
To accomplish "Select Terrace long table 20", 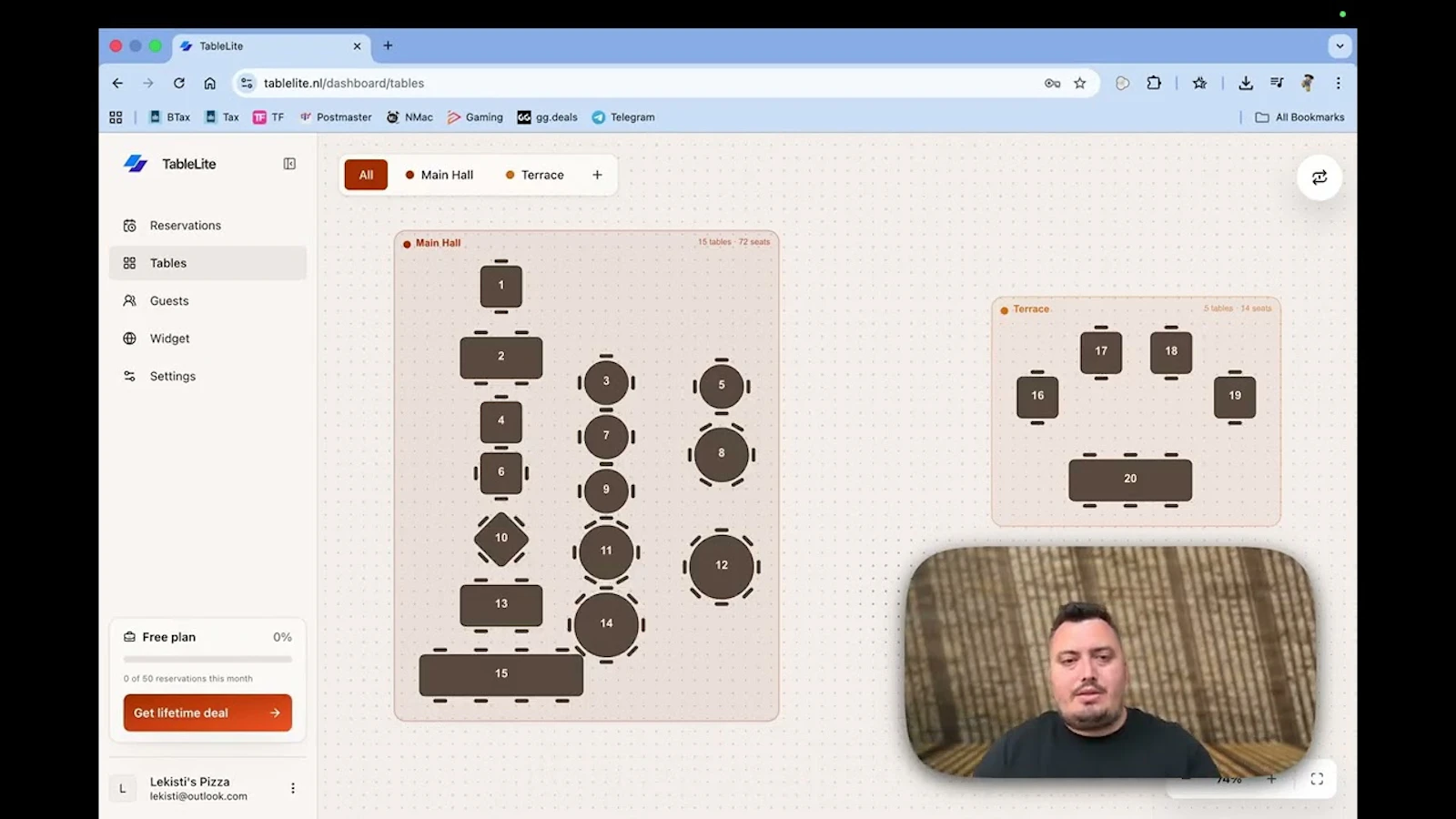I will (x=1130, y=480).
